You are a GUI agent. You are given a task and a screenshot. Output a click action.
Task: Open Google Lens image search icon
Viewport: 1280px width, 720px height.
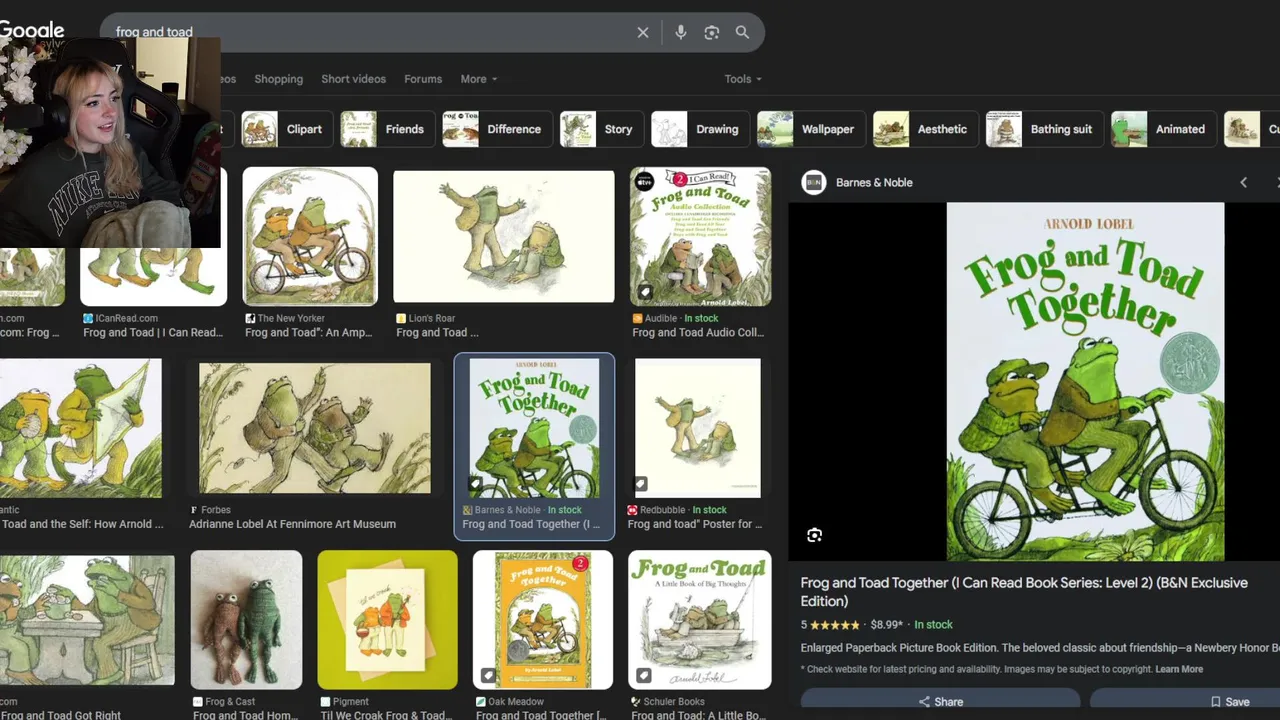pyautogui.click(x=711, y=32)
